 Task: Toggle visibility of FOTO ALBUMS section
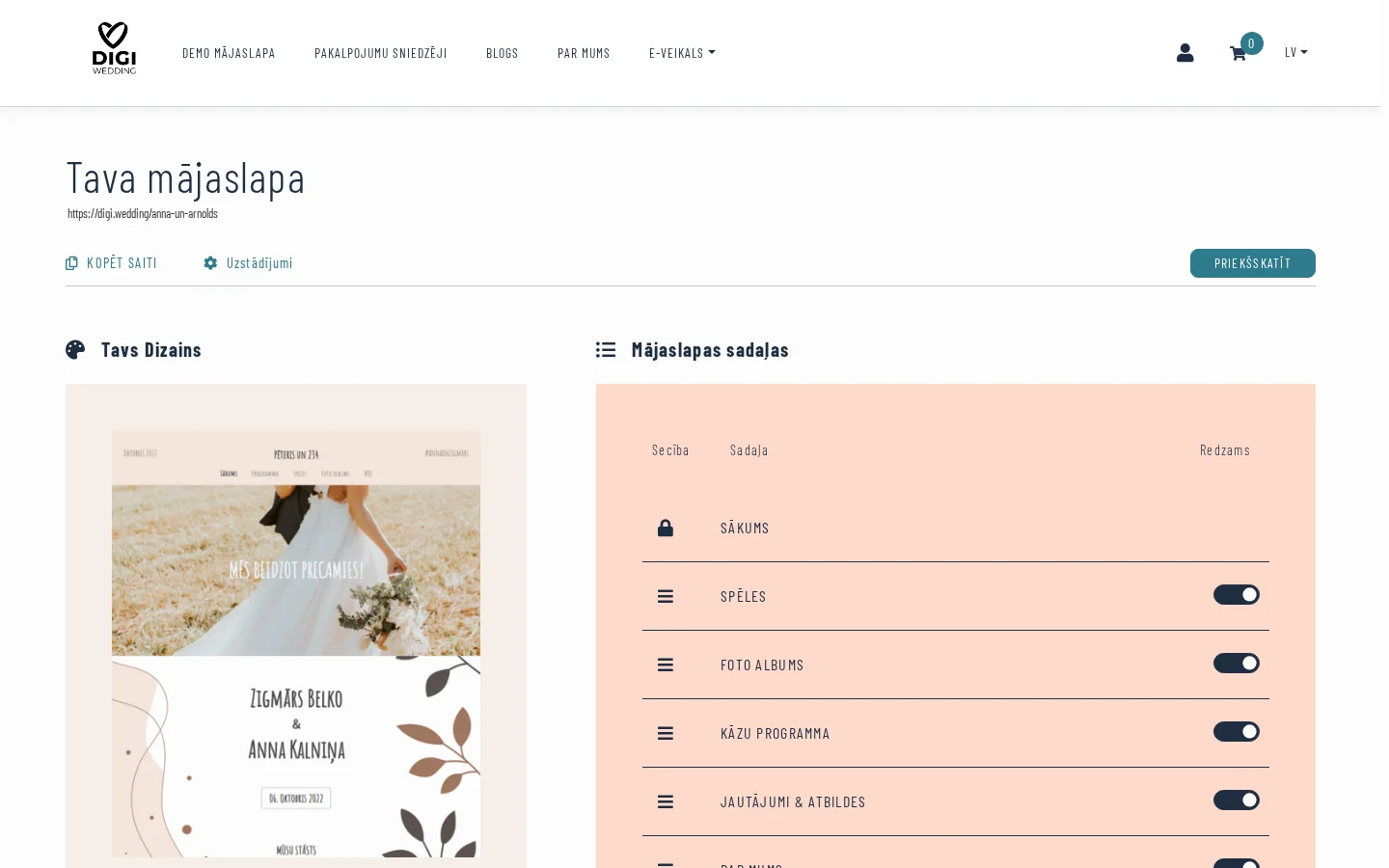coord(1237,664)
